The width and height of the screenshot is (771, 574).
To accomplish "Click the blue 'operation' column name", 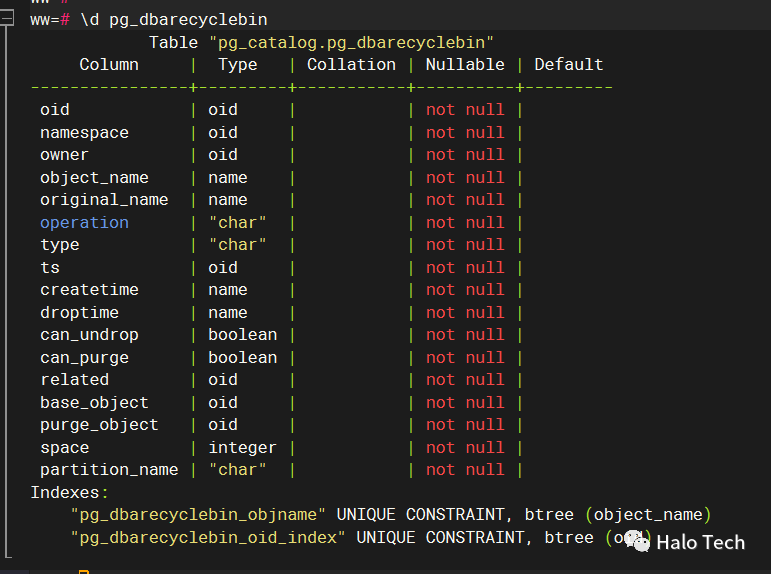I will click(84, 222).
